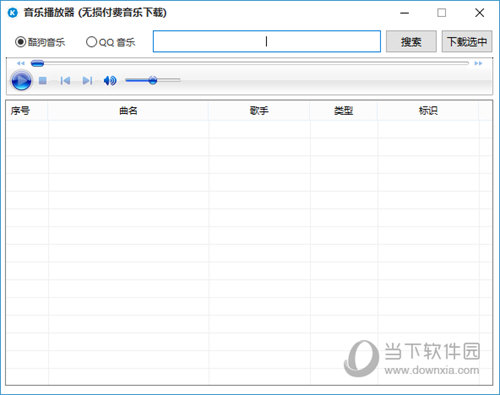Sort by the 类型 column header
This screenshot has width=500, height=395.
pos(344,111)
